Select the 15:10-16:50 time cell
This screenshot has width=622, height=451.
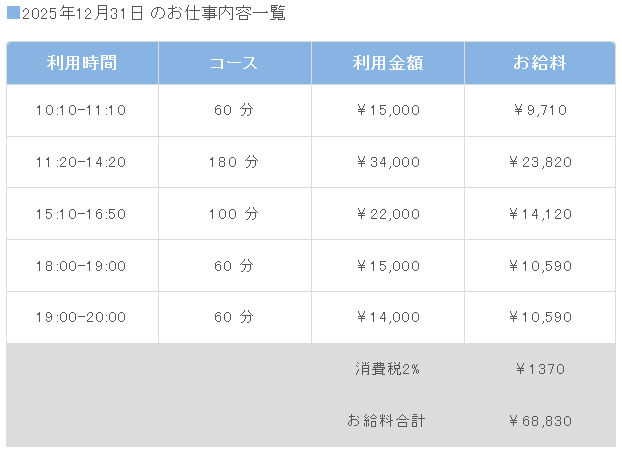(81, 214)
